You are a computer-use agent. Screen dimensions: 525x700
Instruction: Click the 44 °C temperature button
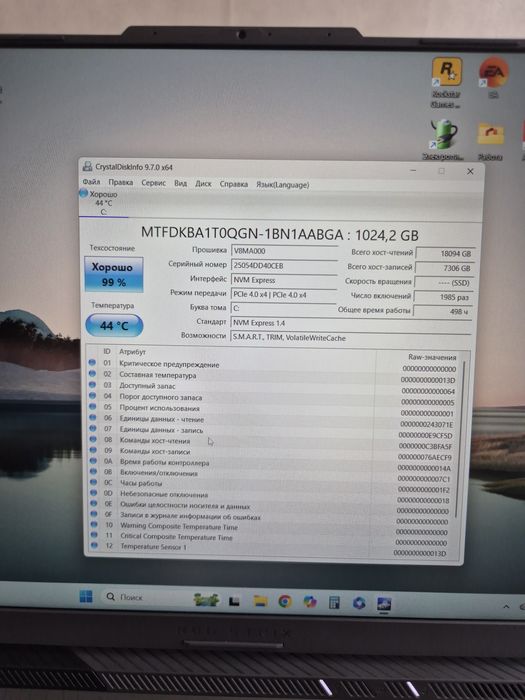coord(114,325)
